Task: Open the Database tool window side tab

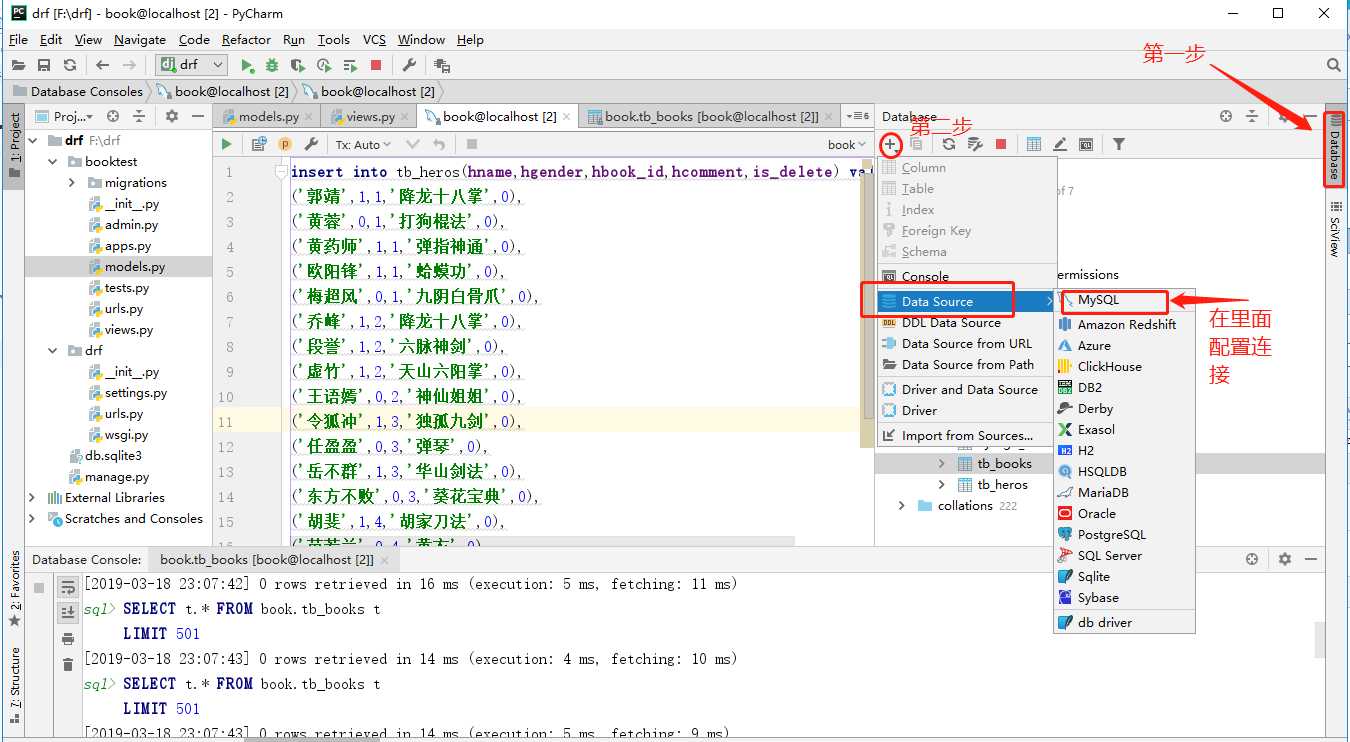Action: click(1333, 148)
